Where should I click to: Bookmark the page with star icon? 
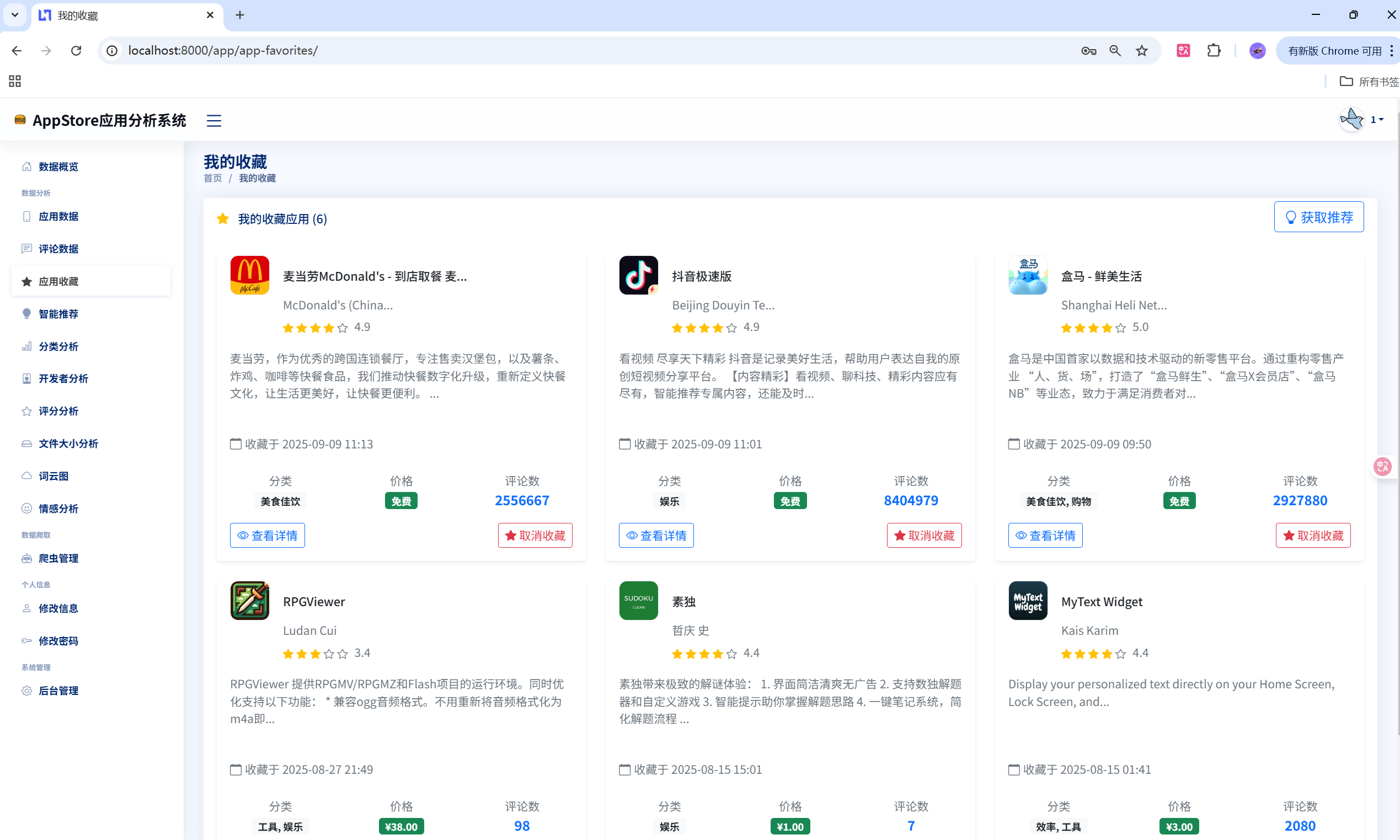[x=1142, y=50]
